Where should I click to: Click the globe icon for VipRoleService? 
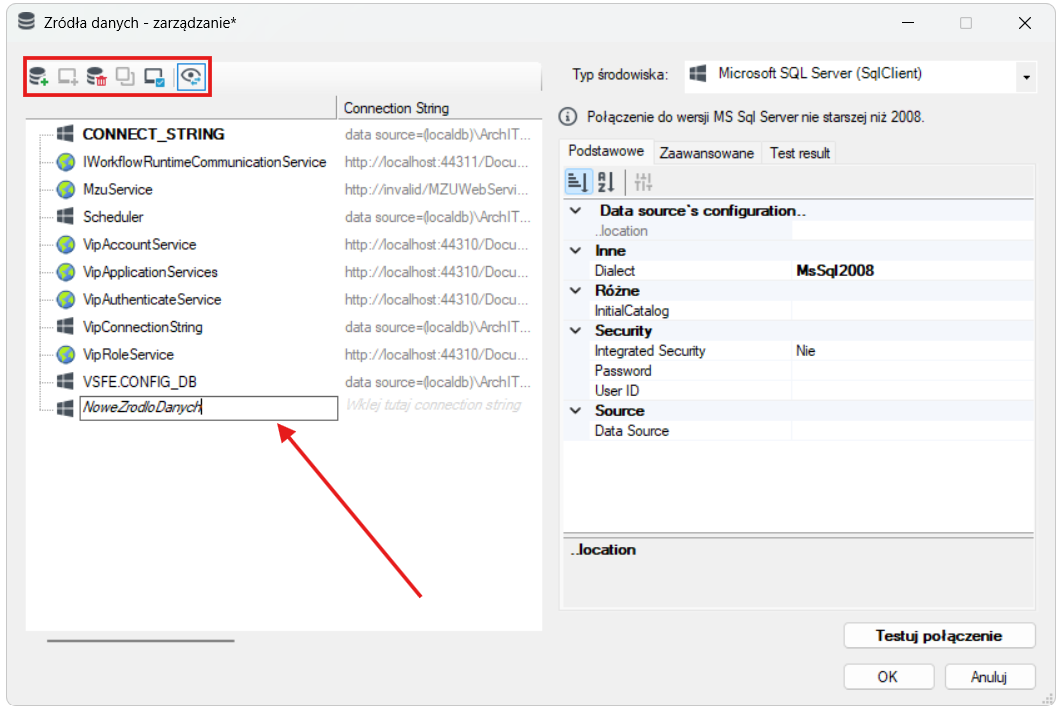tap(66, 354)
